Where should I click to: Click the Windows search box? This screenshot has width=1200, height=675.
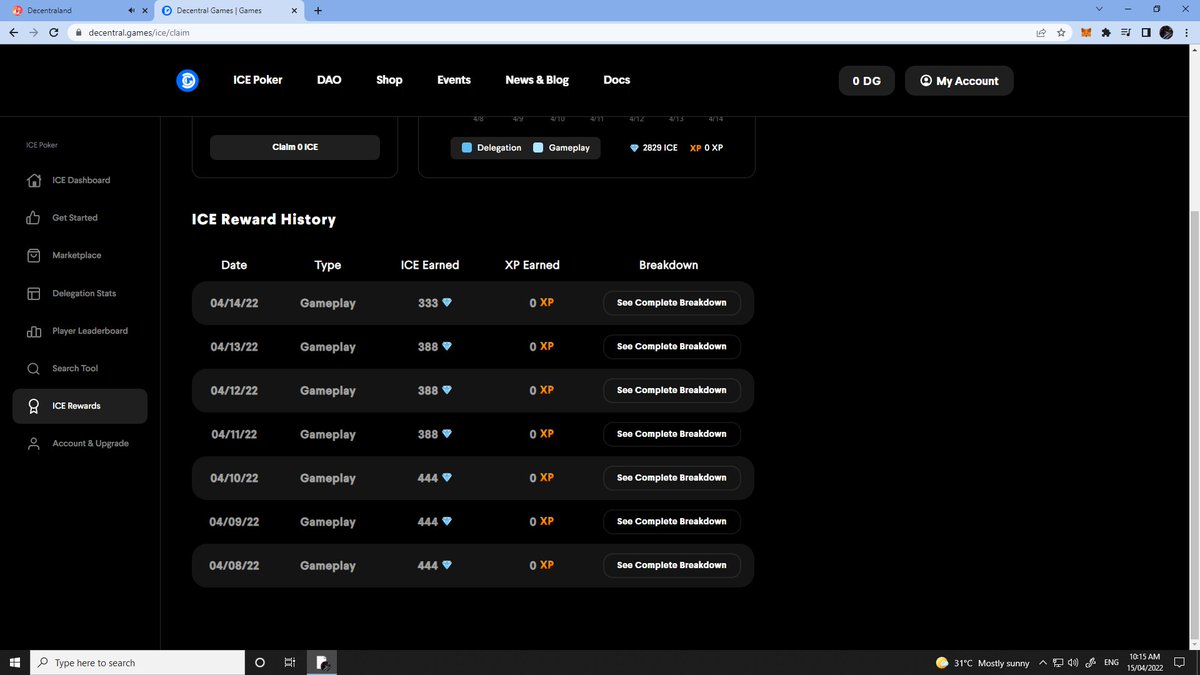138,662
